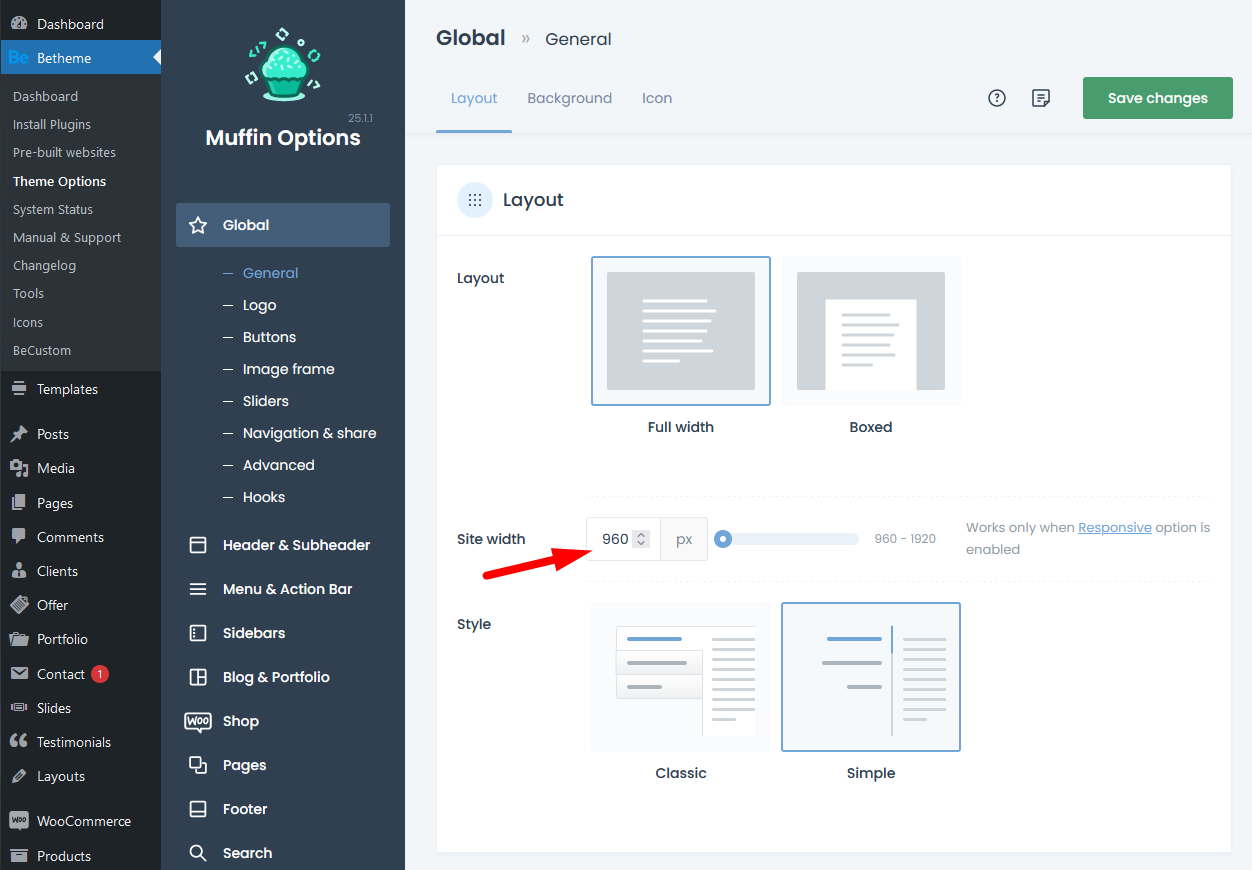Click the Pages copy icon in Muffin Options

point(198,765)
